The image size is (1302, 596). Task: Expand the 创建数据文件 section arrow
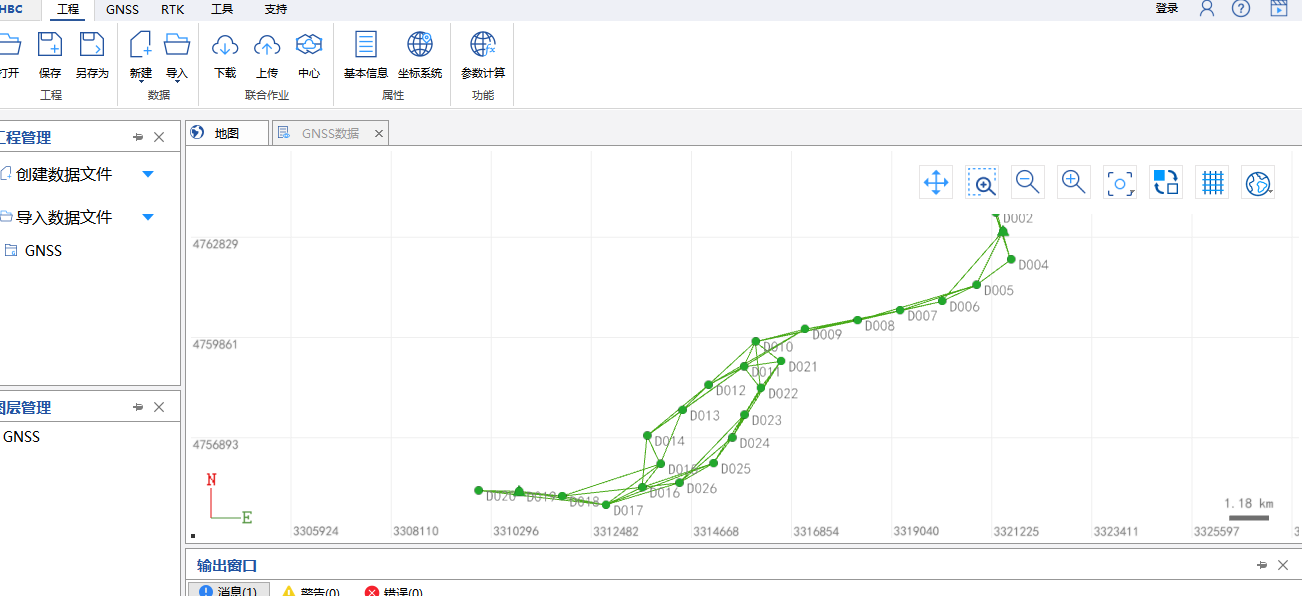(148, 174)
